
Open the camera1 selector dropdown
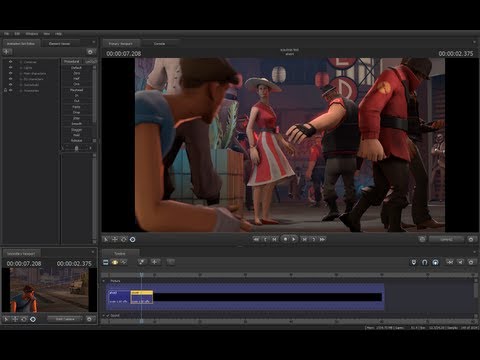click(446, 239)
